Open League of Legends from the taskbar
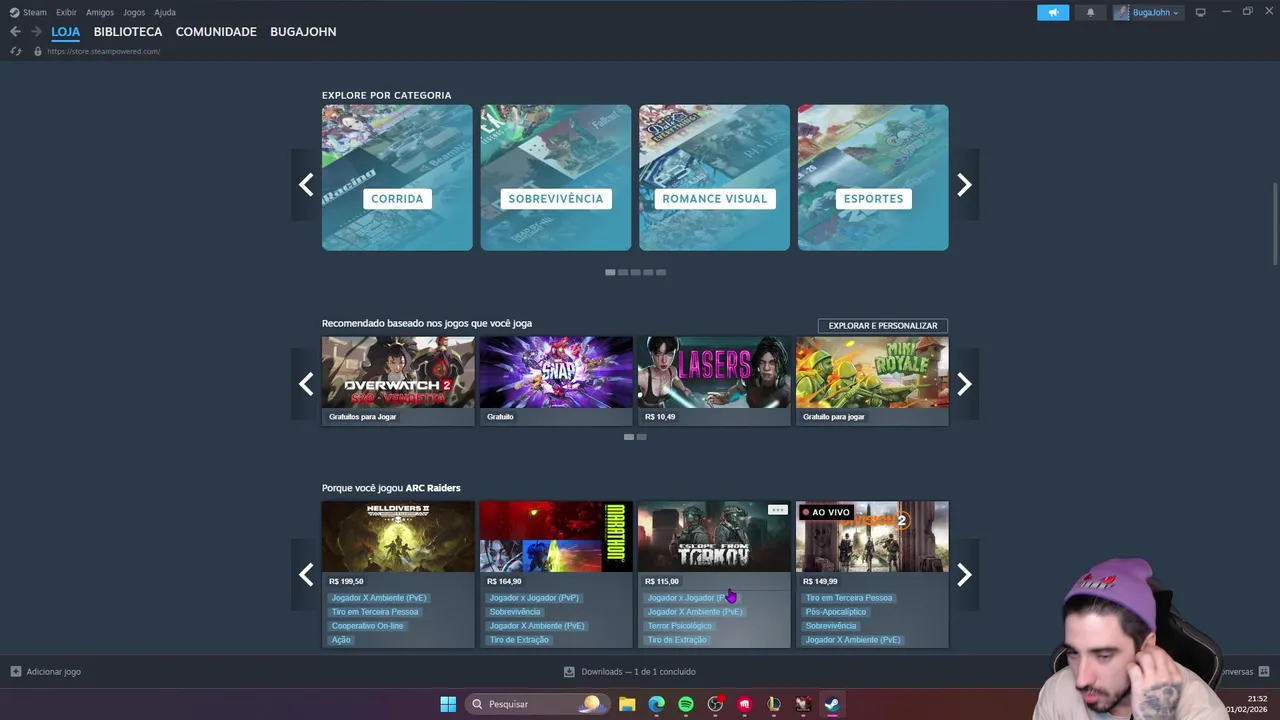 click(773, 704)
